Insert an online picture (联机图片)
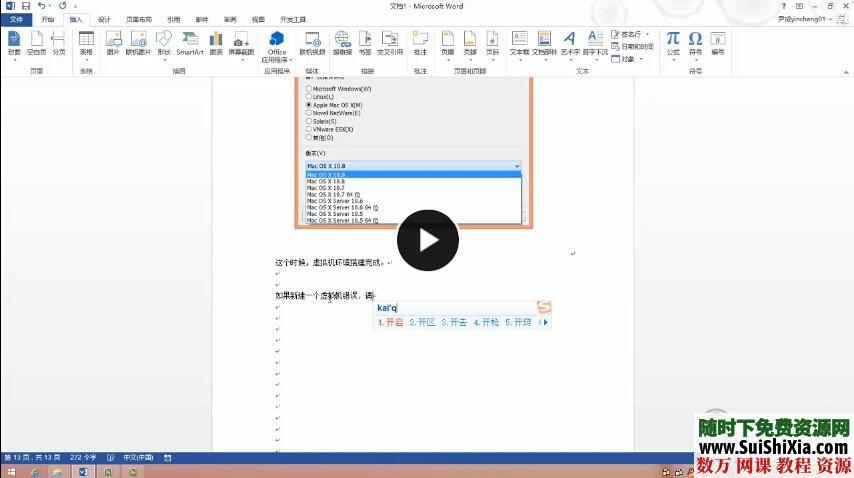 [138, 44]
